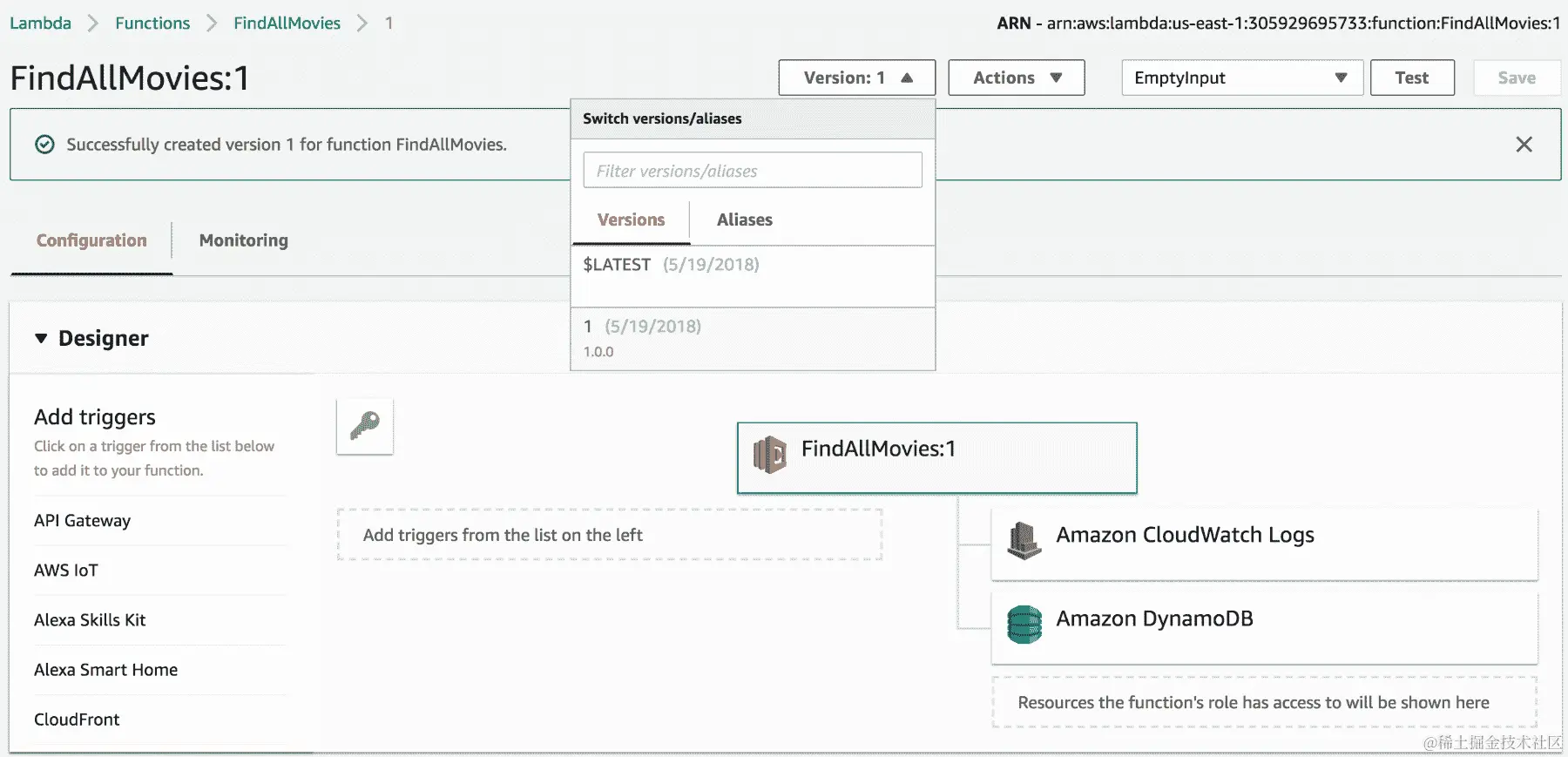
Task: Select the Amazon CloudWatch Logs resource card
Action: 1265,545
